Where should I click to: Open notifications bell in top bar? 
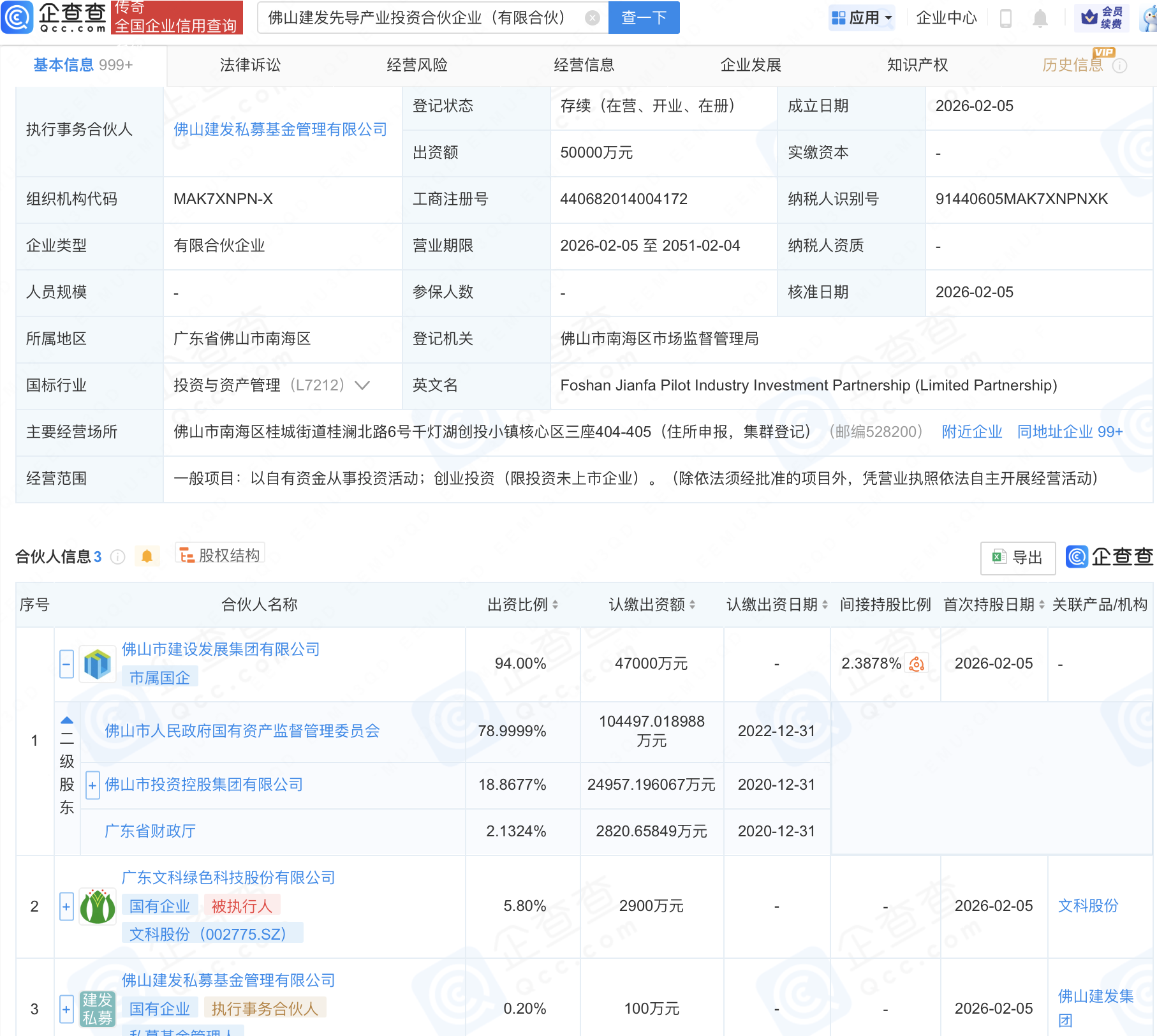[x=1040, y=18]
